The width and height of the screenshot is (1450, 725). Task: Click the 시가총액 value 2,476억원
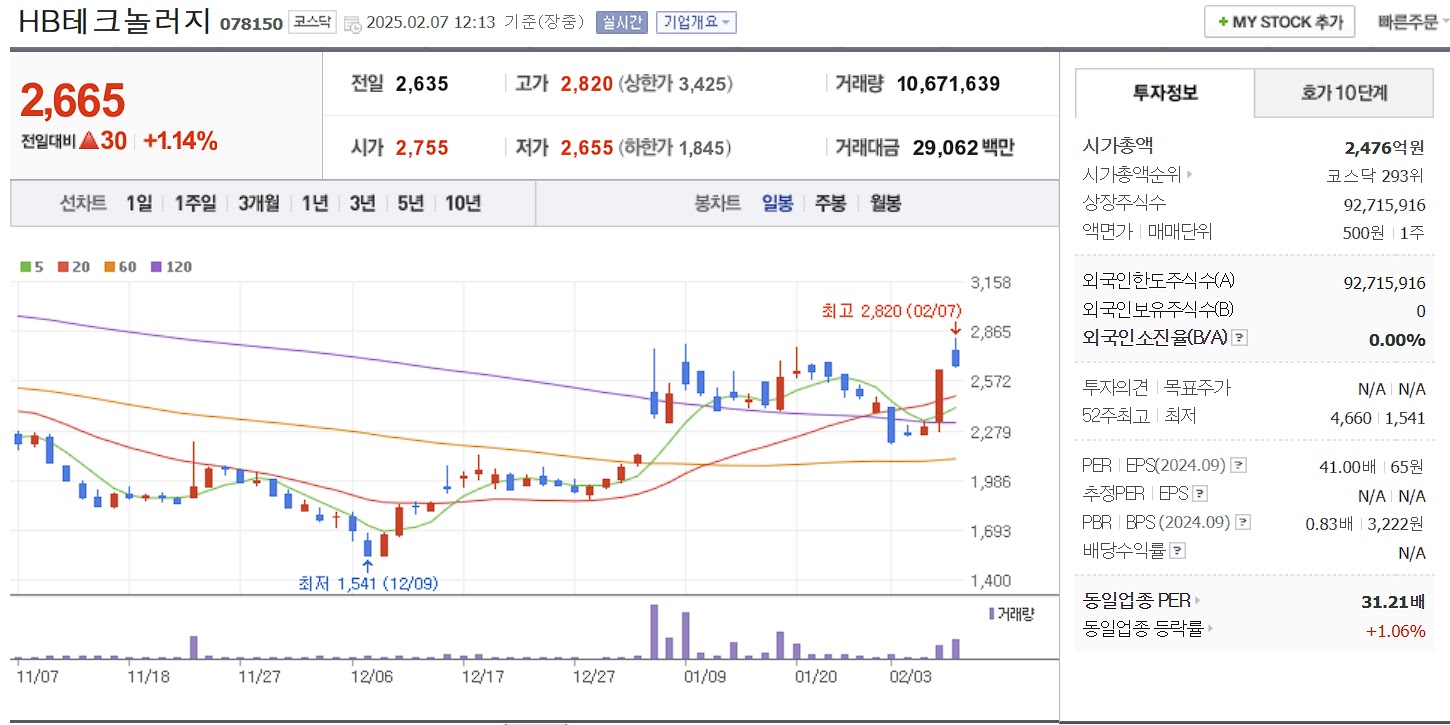[1385, 148]
